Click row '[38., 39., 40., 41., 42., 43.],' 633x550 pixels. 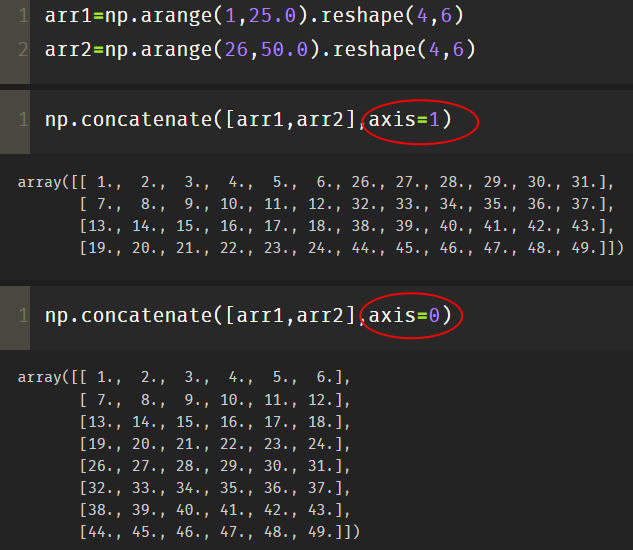coord(215,510)
